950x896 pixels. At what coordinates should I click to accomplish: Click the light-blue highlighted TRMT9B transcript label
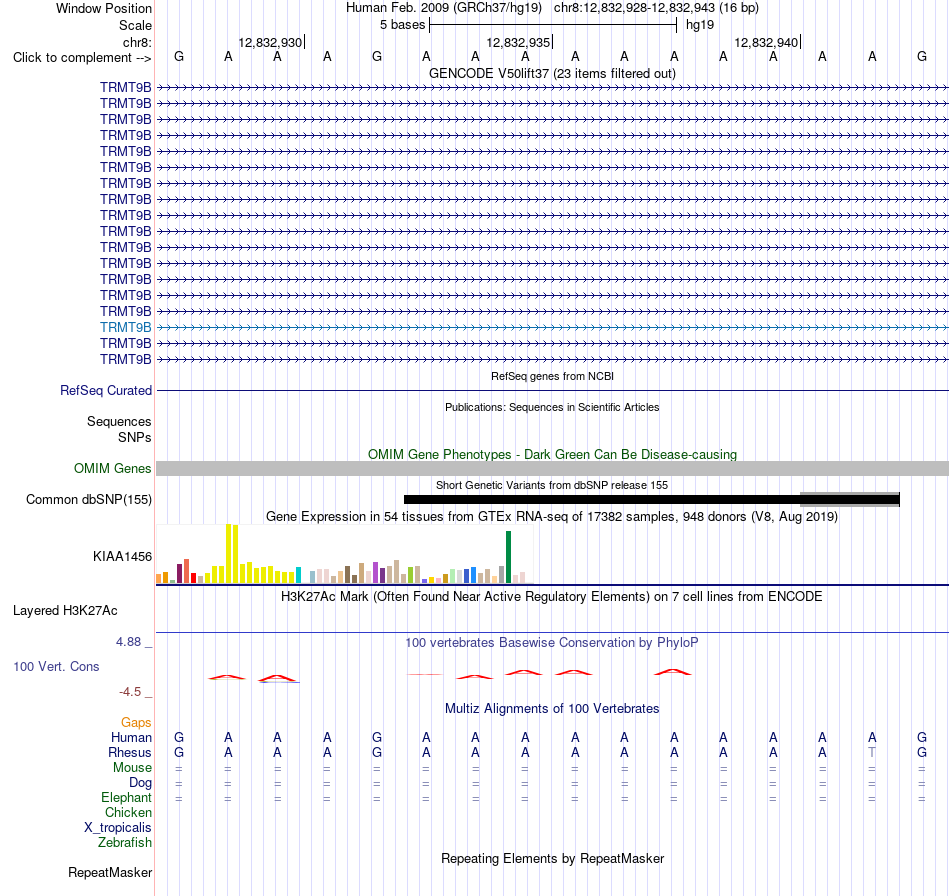[125, 327]
